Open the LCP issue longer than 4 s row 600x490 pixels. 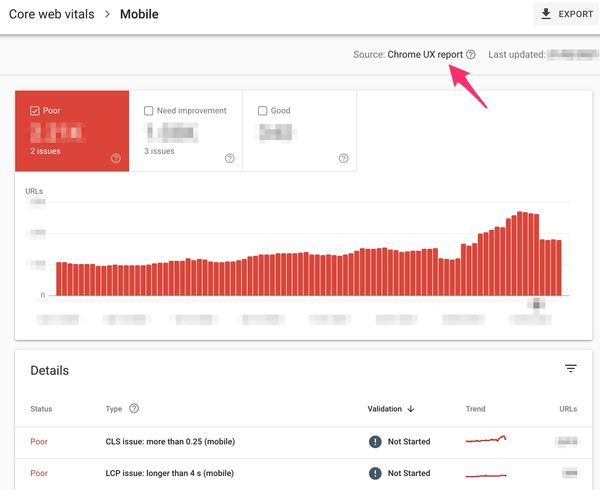[x=304, y=474]
